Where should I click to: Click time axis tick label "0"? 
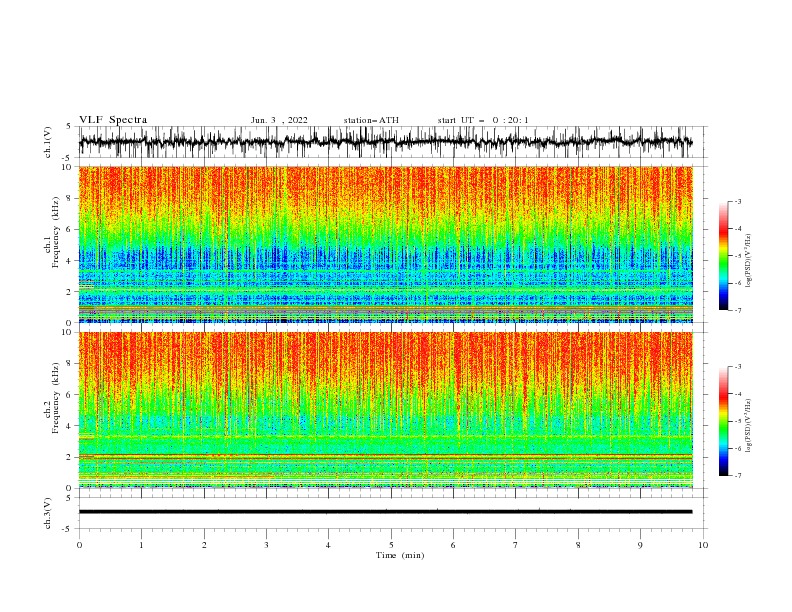[x=79, y=545]
